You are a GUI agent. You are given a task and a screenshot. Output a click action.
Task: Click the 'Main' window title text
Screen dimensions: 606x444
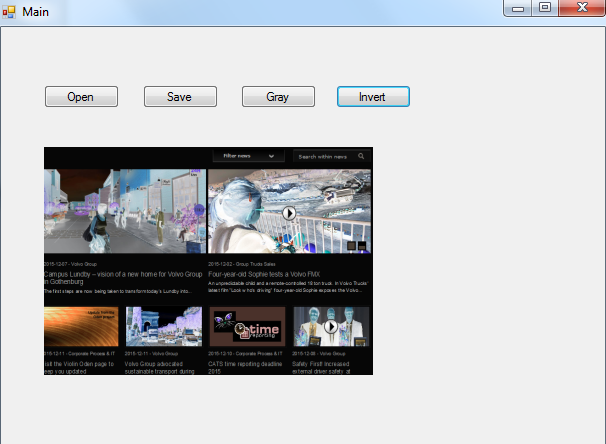[36, 12]
